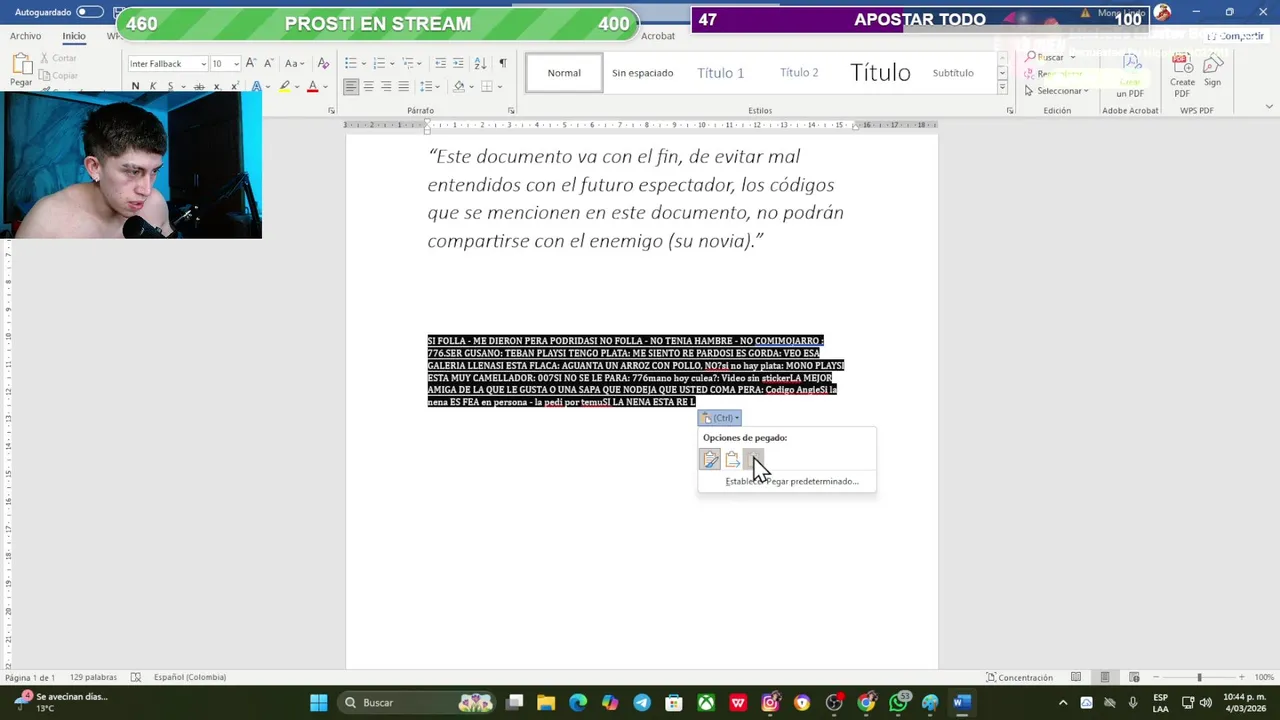Apply the Normal style
The image size is (1280, 720).
(564, 73)
